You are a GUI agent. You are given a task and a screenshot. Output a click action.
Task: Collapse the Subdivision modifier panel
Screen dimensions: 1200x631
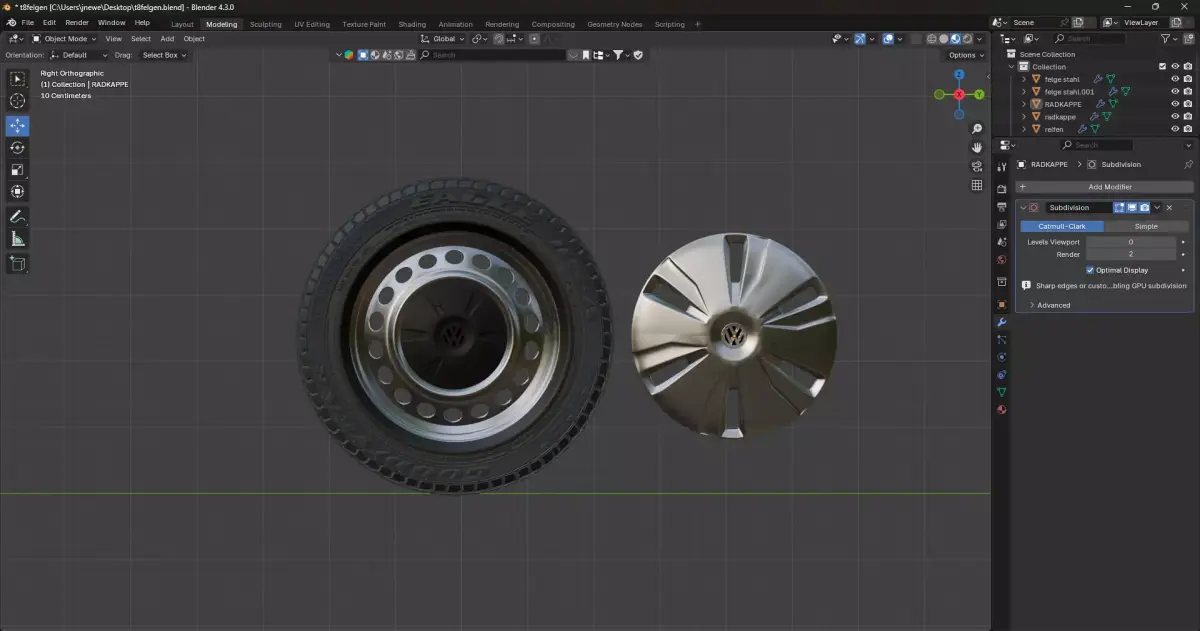[1023, 207]
